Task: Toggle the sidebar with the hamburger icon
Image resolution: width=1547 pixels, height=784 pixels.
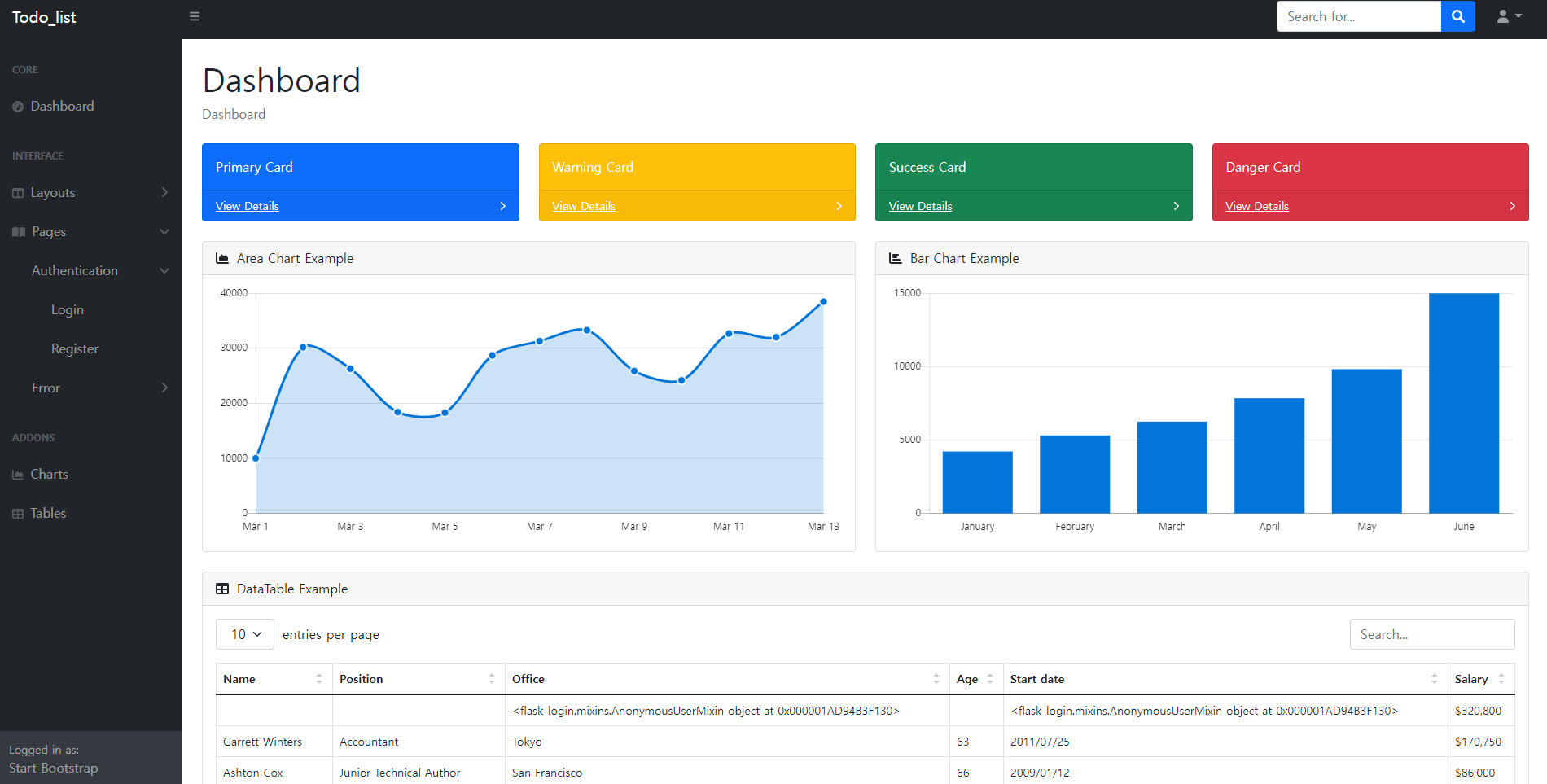Action: 195,16
